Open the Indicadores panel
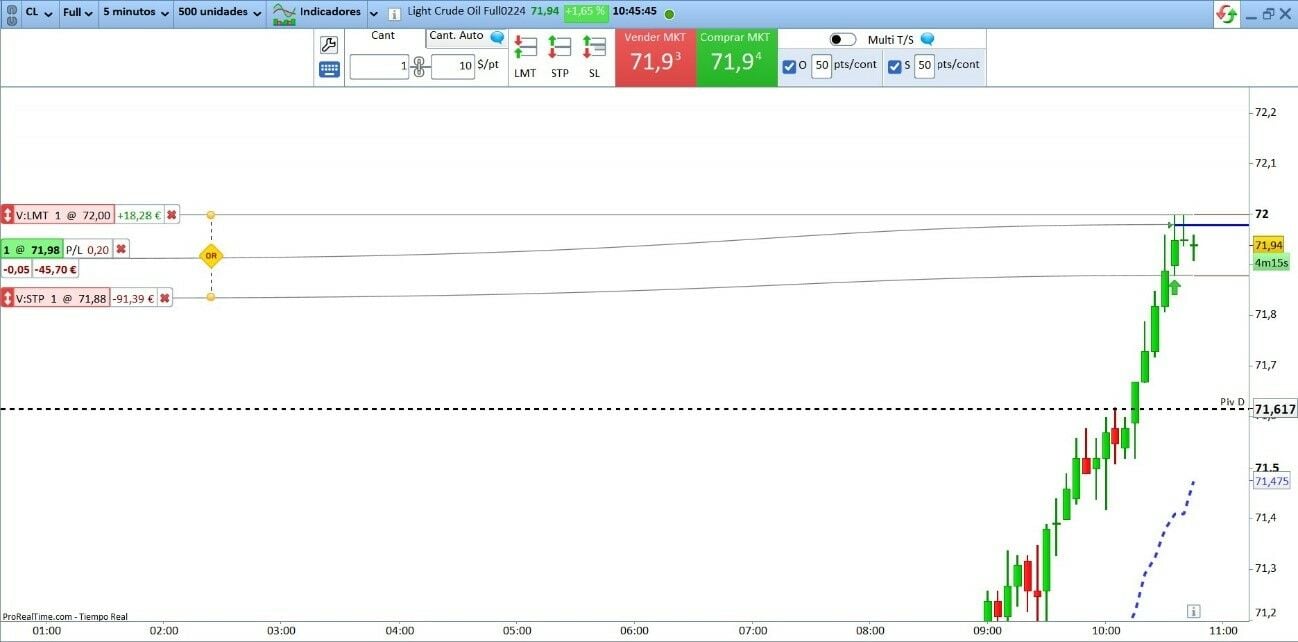1298x642 pixels. 317,13
